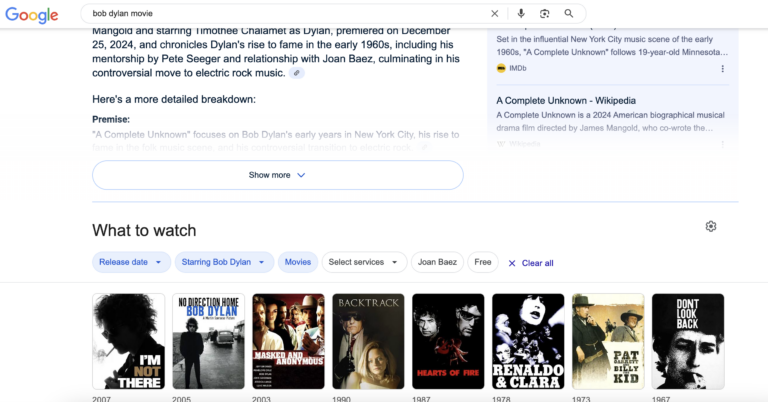Click the 'Premise:' subheading

click(x=111, y=119)
